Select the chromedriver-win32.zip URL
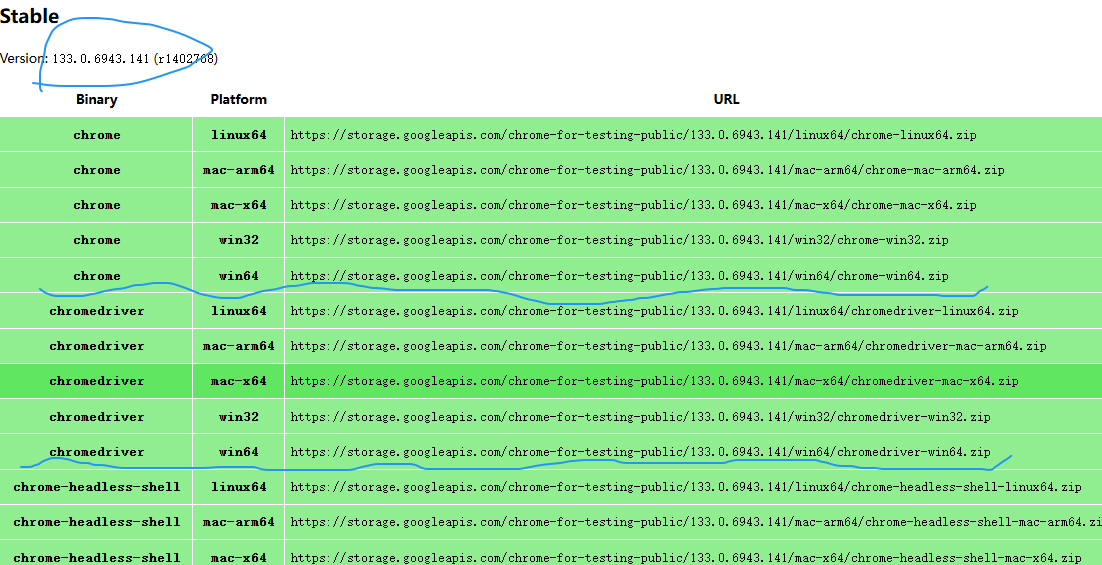1102x565 pixels. (640, 417)
